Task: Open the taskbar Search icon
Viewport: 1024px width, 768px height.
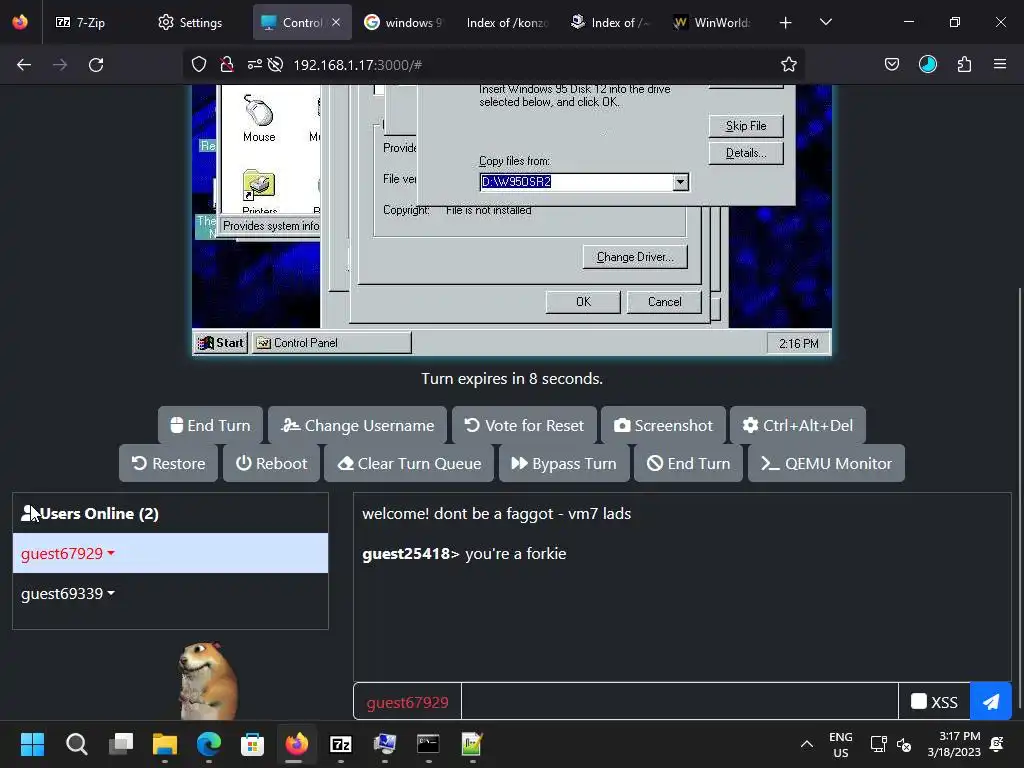Action: (x=76, y=744)
